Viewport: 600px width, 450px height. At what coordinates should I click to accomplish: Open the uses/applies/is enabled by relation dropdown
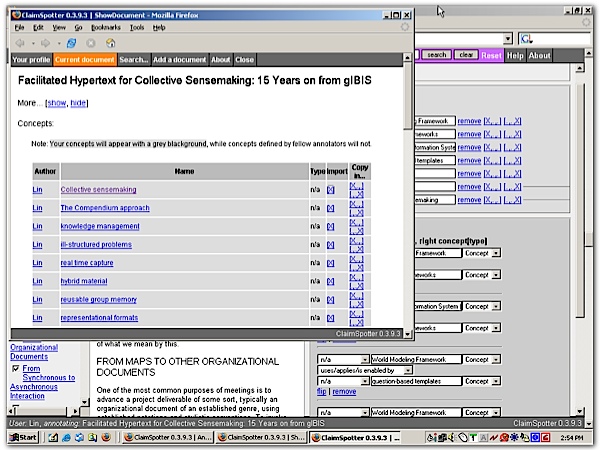coord(408,370)
